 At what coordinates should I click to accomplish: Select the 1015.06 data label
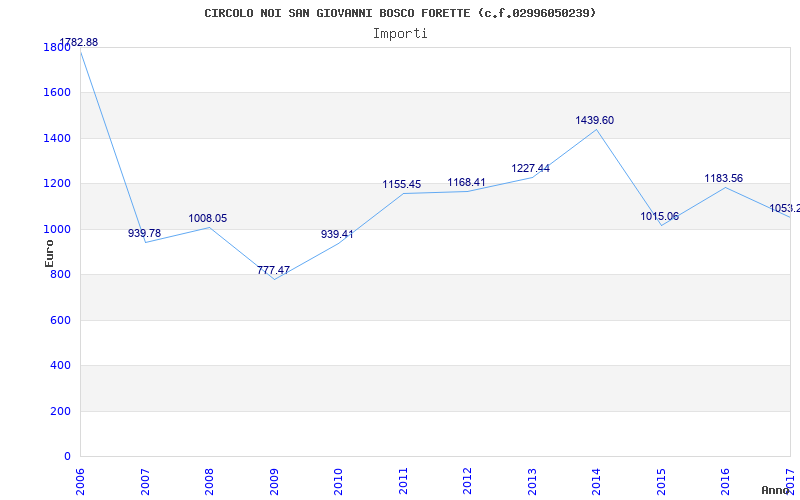click(660, 216)
